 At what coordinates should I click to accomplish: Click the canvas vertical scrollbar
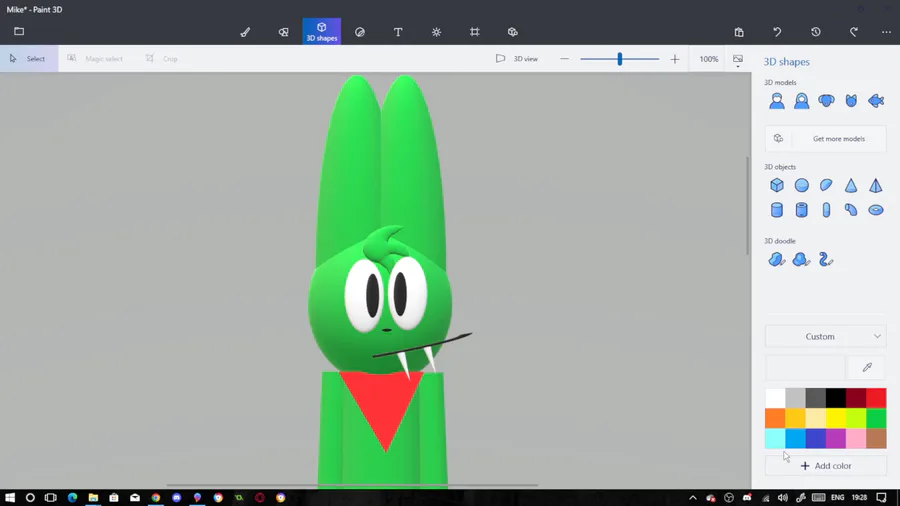pyautogui.click(x=747, y=205)
